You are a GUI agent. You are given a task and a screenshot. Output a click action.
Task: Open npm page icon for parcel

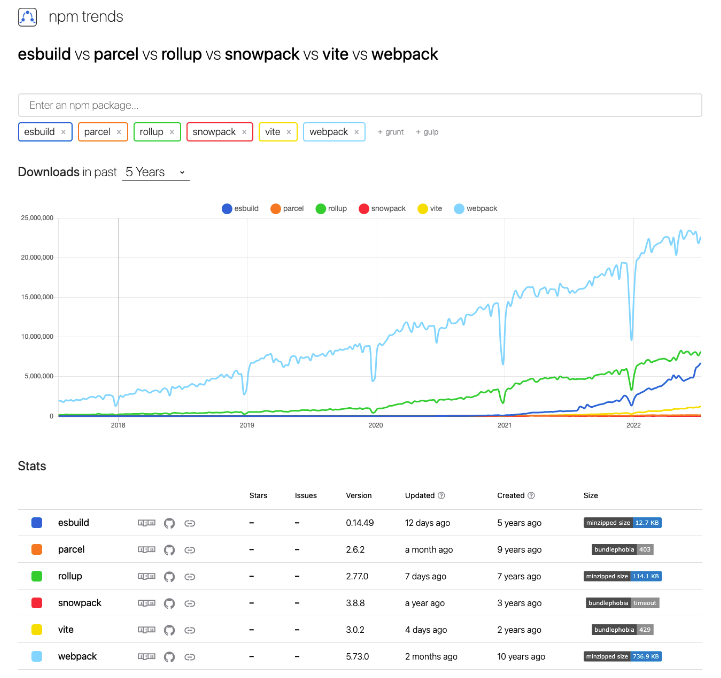[x=147, y=550]
